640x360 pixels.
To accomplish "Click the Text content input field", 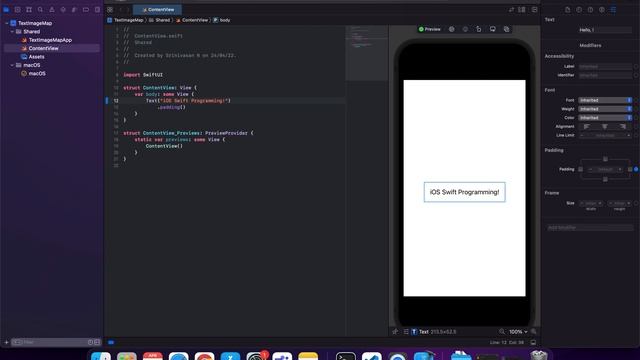I will pos(605,30).
